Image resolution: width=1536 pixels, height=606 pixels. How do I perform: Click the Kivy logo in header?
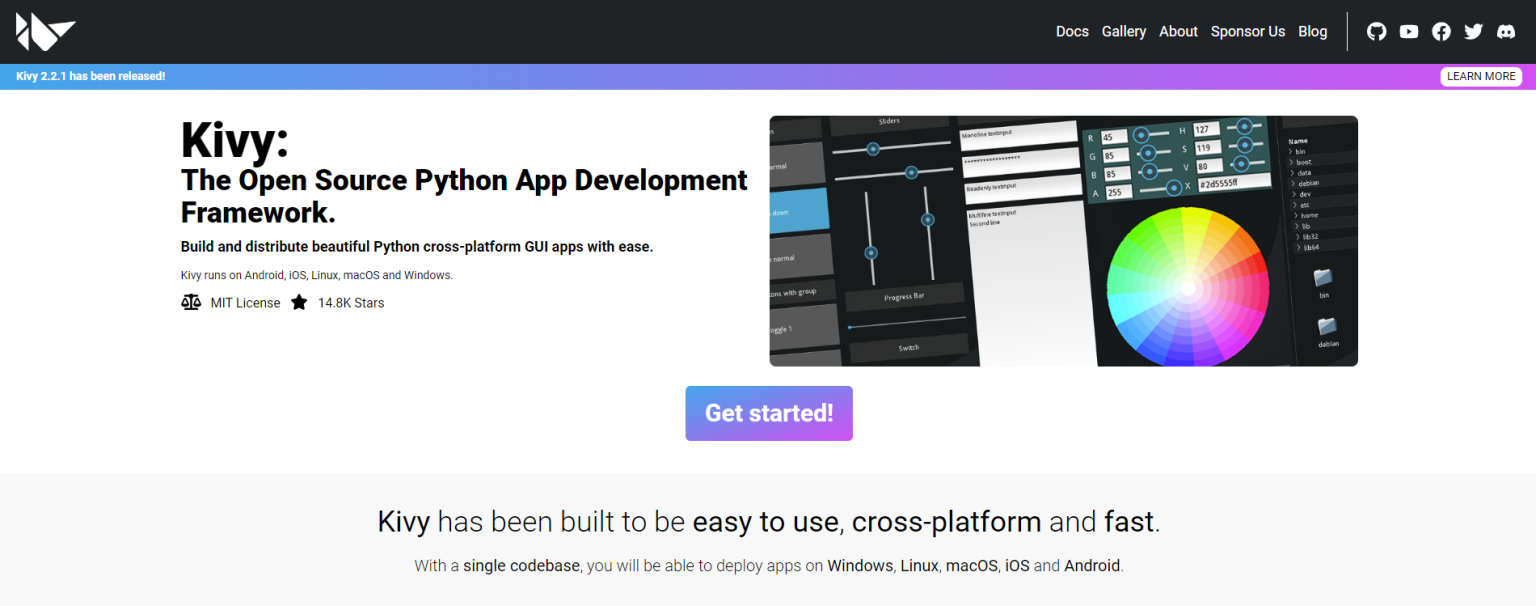(x=45, y=32)
